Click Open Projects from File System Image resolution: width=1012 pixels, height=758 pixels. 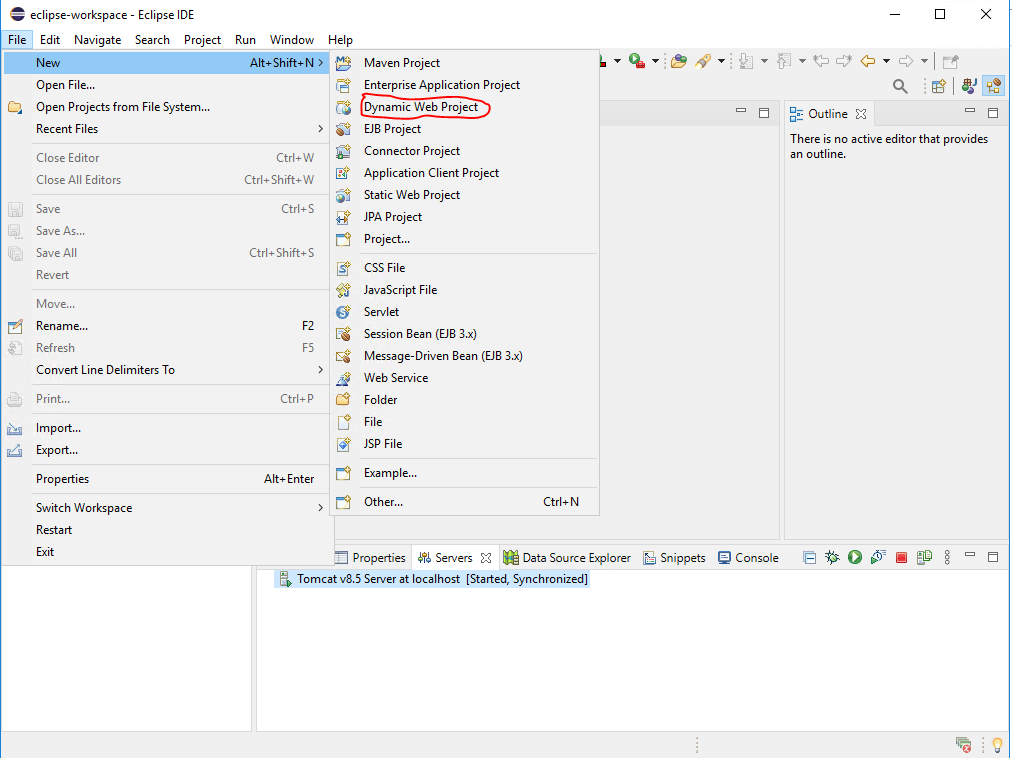[123, 107]
